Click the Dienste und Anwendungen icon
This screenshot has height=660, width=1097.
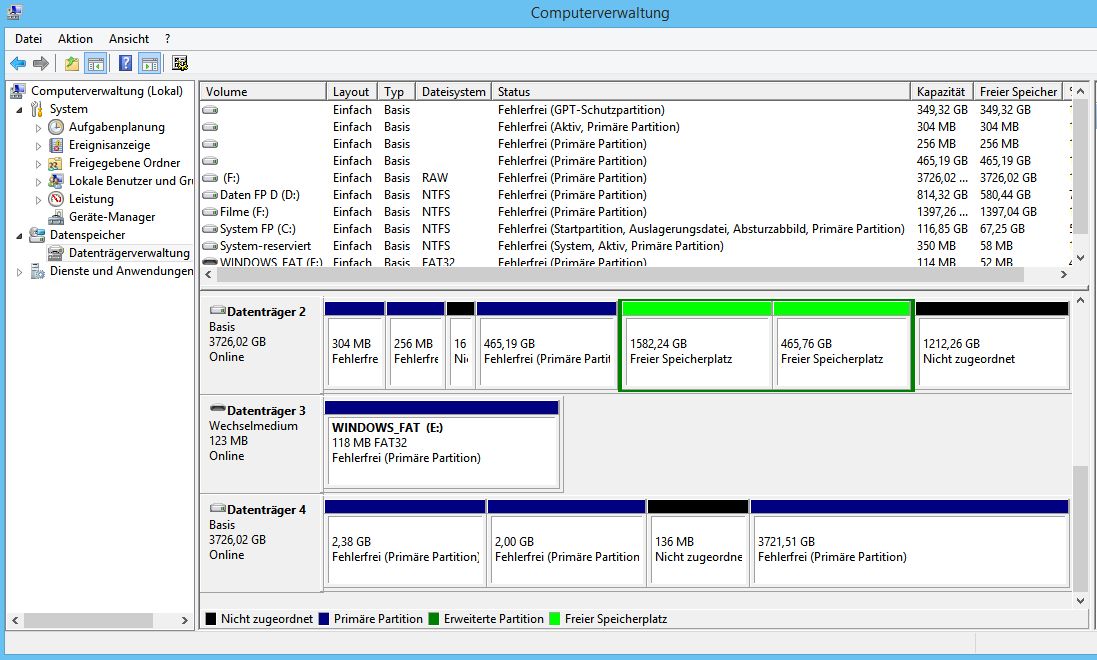click(x=38, y=271)
